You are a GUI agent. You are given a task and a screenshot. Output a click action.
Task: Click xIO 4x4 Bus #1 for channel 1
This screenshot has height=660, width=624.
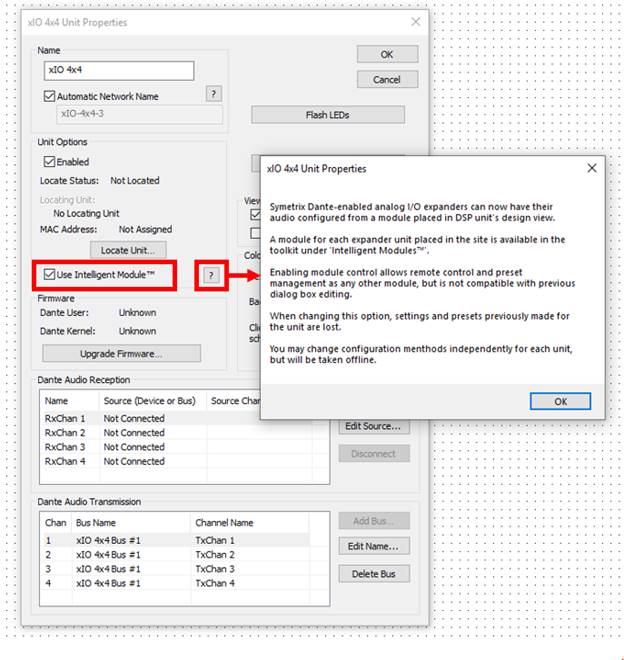[108, 540]
